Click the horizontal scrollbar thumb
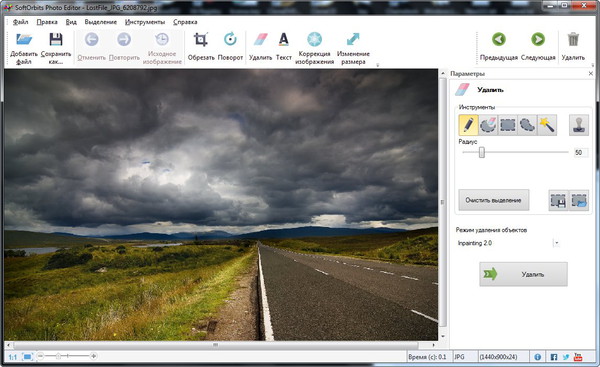Viewport: 600px width, 367px height. coord(215,345)
